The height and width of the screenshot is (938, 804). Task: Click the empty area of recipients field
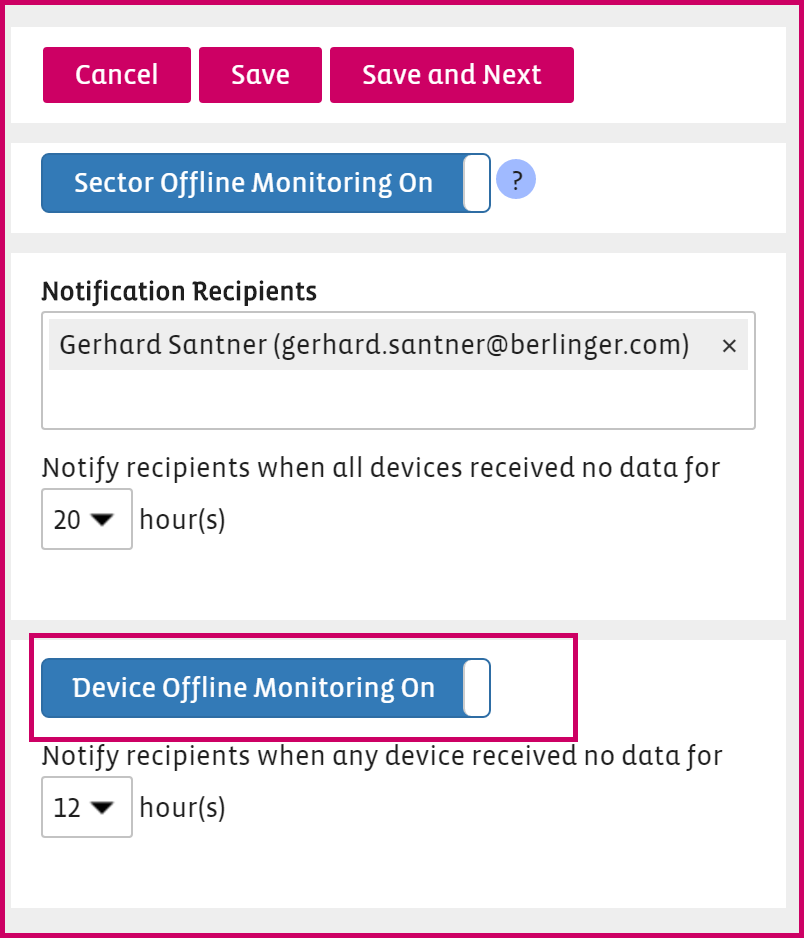398,400
